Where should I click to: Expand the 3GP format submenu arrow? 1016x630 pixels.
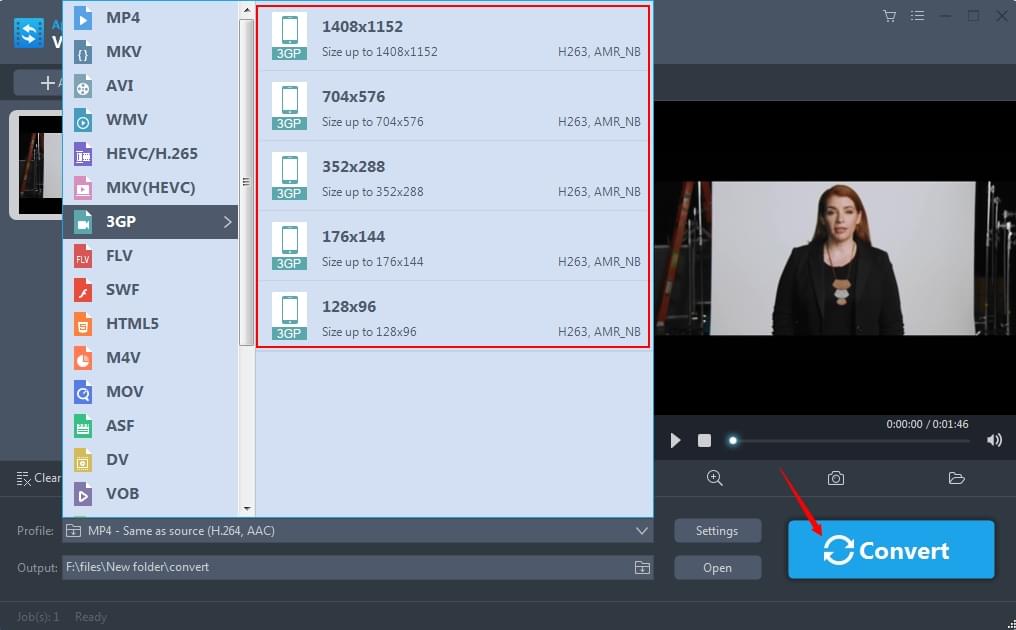(x=227, y=222)
